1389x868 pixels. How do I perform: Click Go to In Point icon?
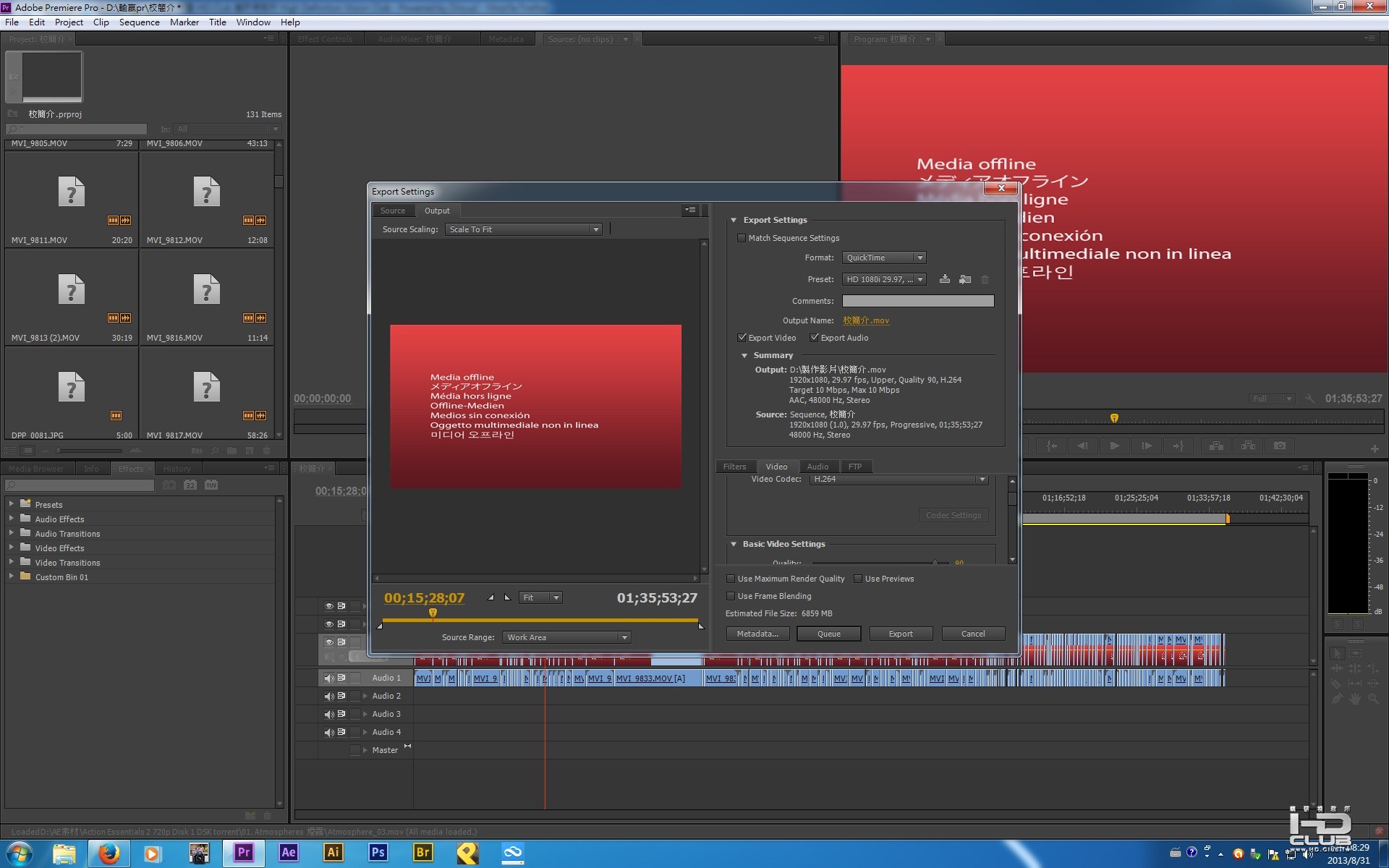tap(1052, 446)
